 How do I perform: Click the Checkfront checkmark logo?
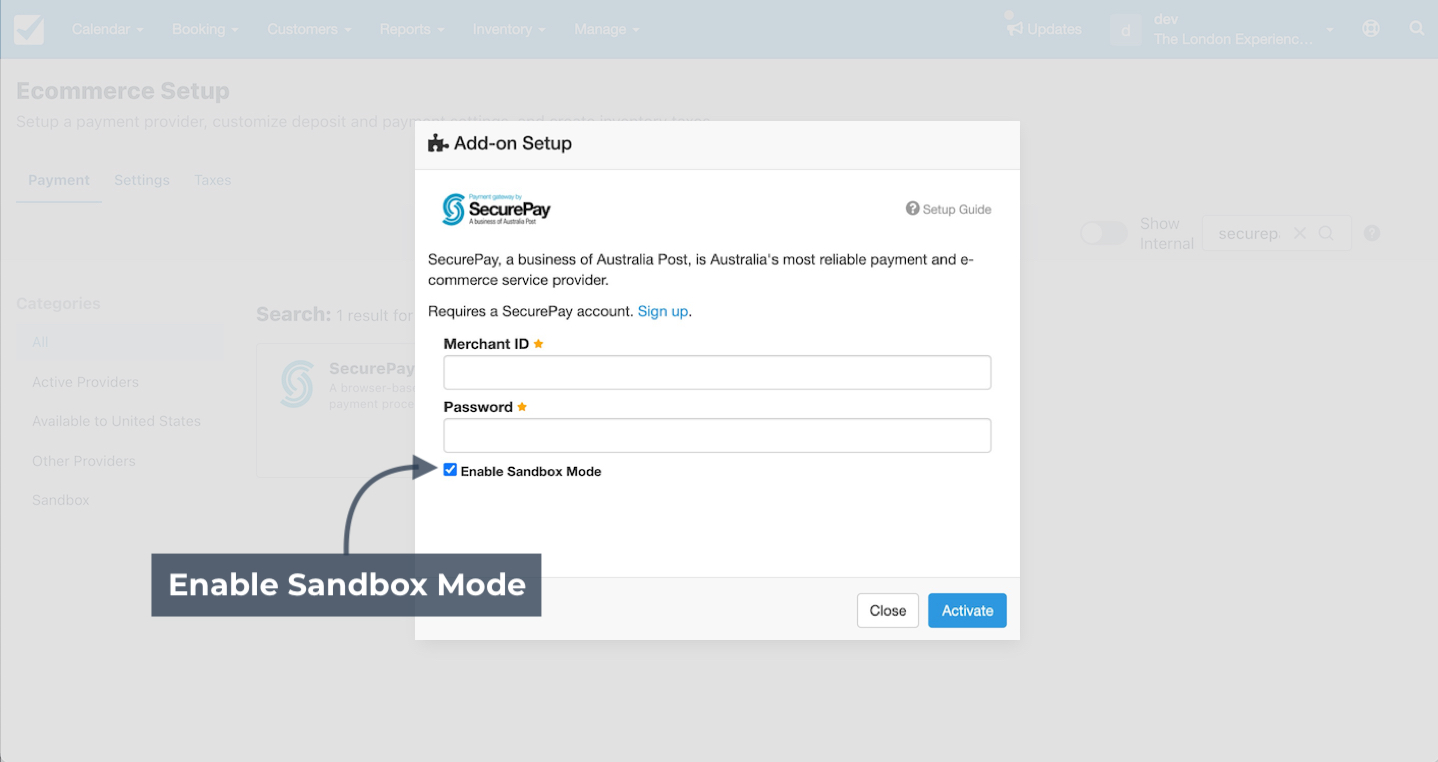coord(29,29)
